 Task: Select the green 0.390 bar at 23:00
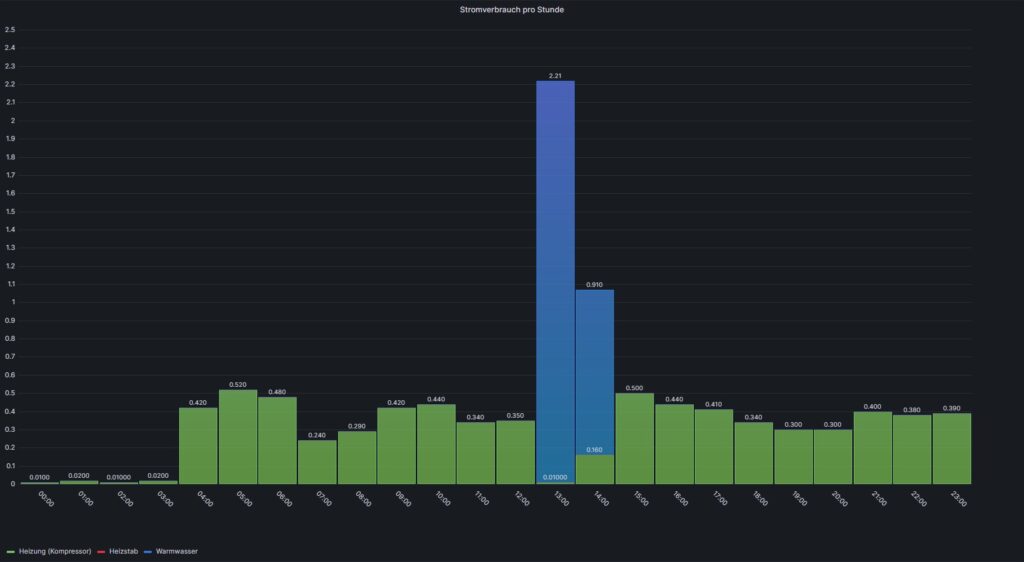click(951, 448)
